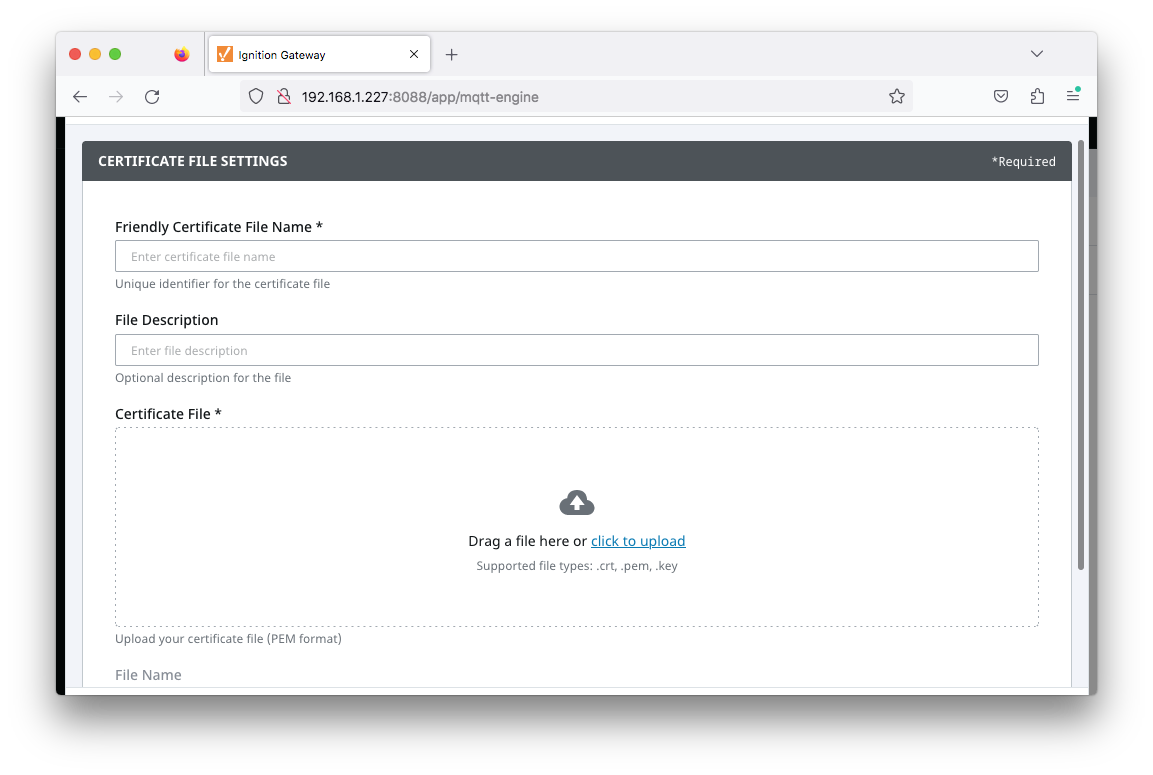Open the extensions puzzle icon
The height and width of the screenshot is (775, 1153).
1038,96
